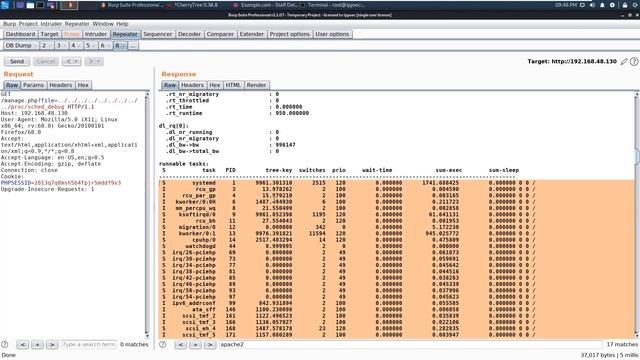The height and width of the screenshot is (360, 640).
Task: Go to previous match in request search
Action: [23, 344]
